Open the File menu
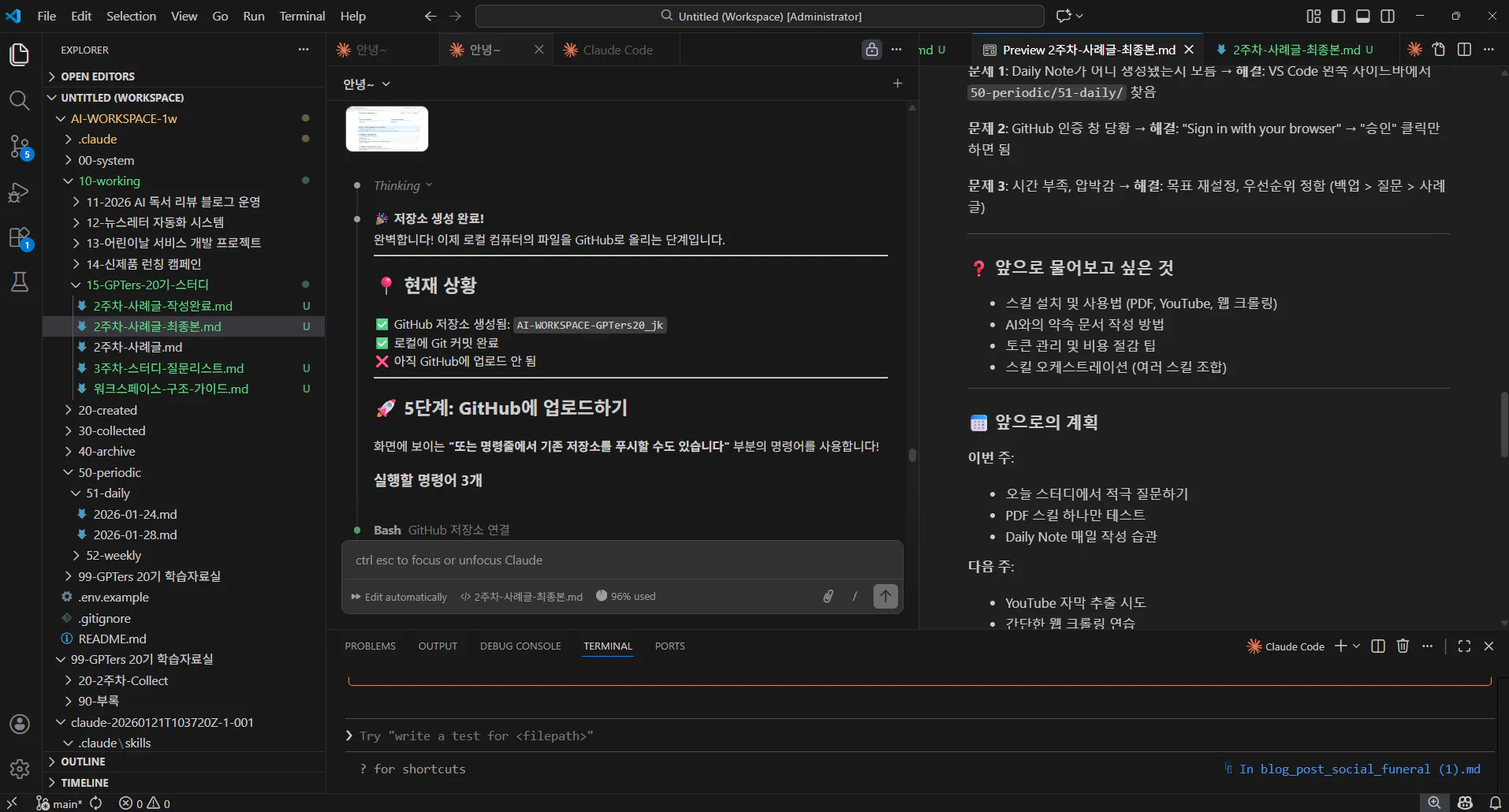 click(x=47, y=16)
